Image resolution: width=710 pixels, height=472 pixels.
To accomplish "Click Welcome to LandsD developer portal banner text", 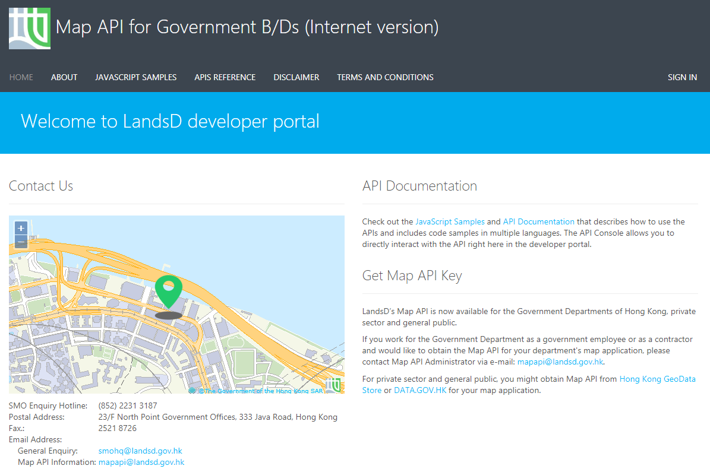I will pyautogui.click(x=170, y=121).
